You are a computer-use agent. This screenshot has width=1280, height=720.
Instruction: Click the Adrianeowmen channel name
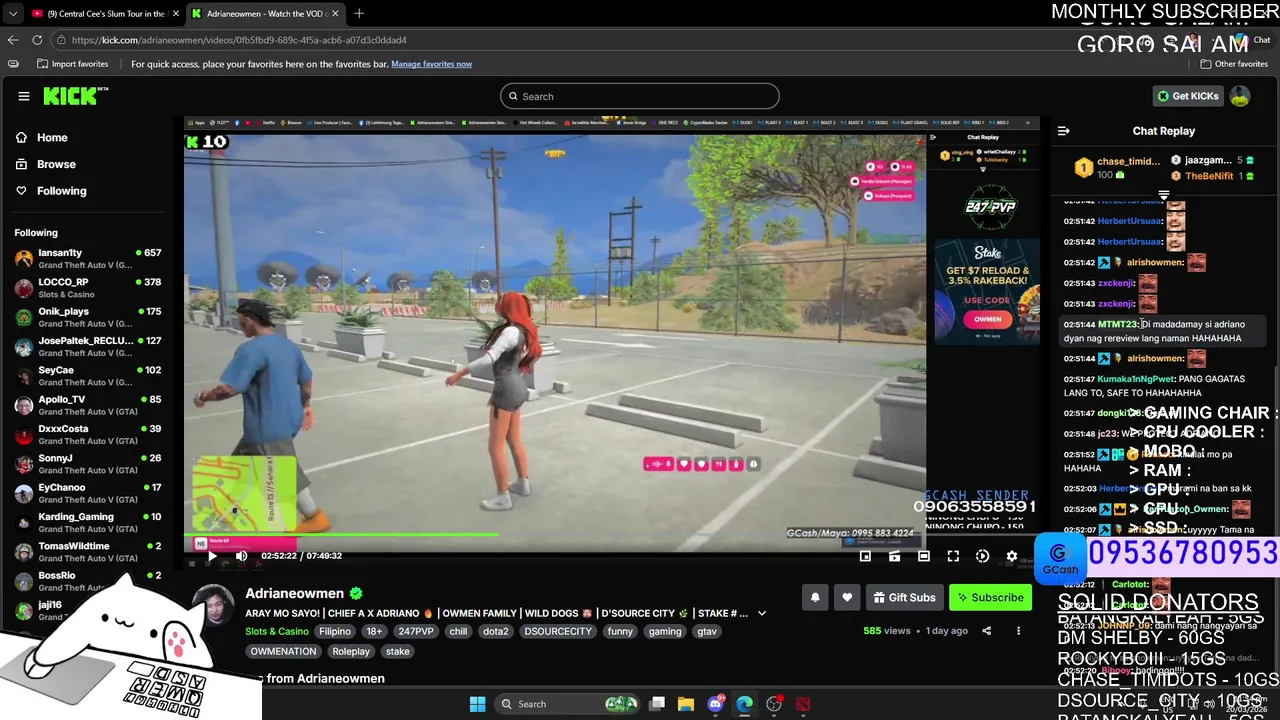(x=294, y=593)
